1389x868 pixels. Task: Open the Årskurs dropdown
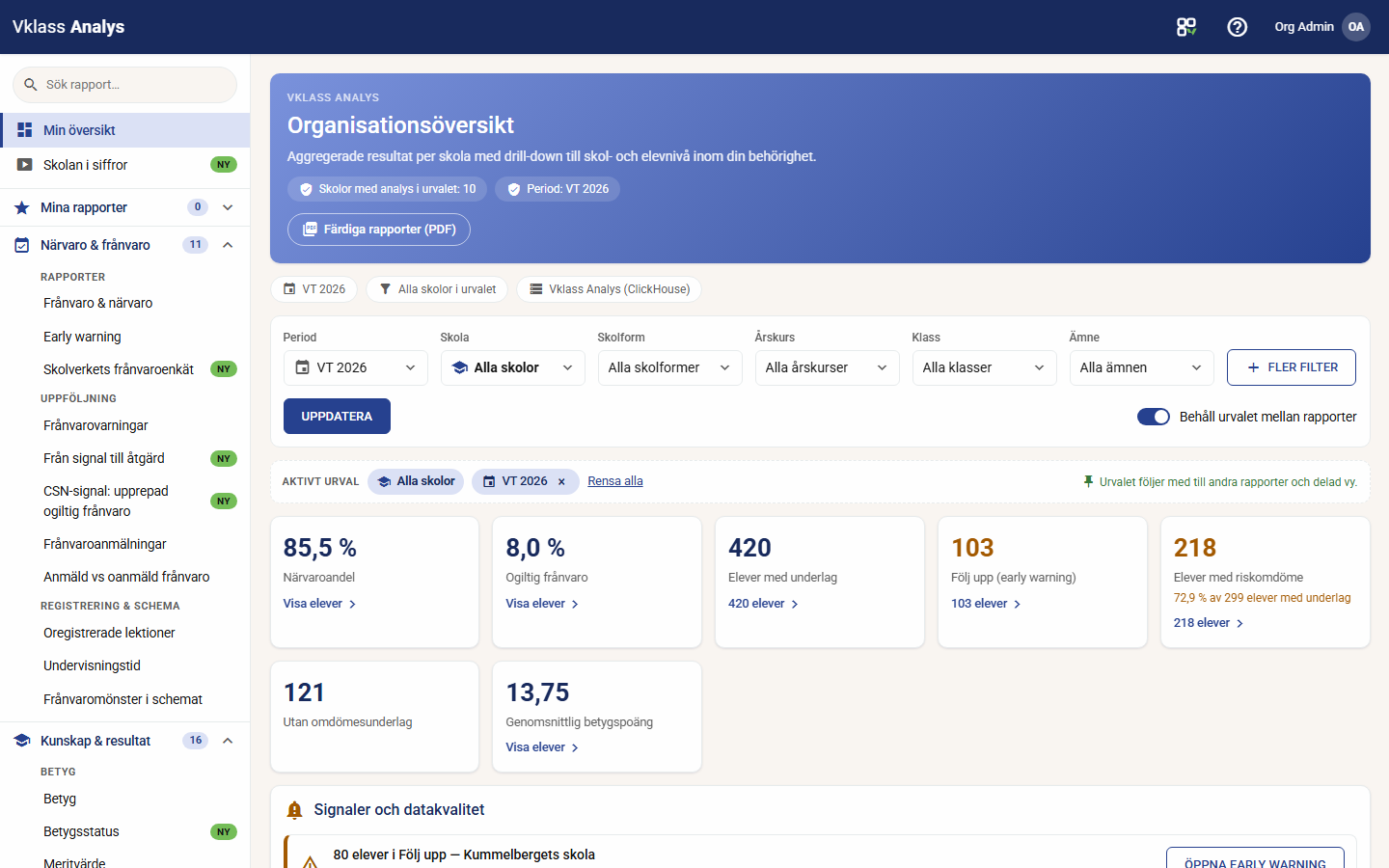point(828,367)
